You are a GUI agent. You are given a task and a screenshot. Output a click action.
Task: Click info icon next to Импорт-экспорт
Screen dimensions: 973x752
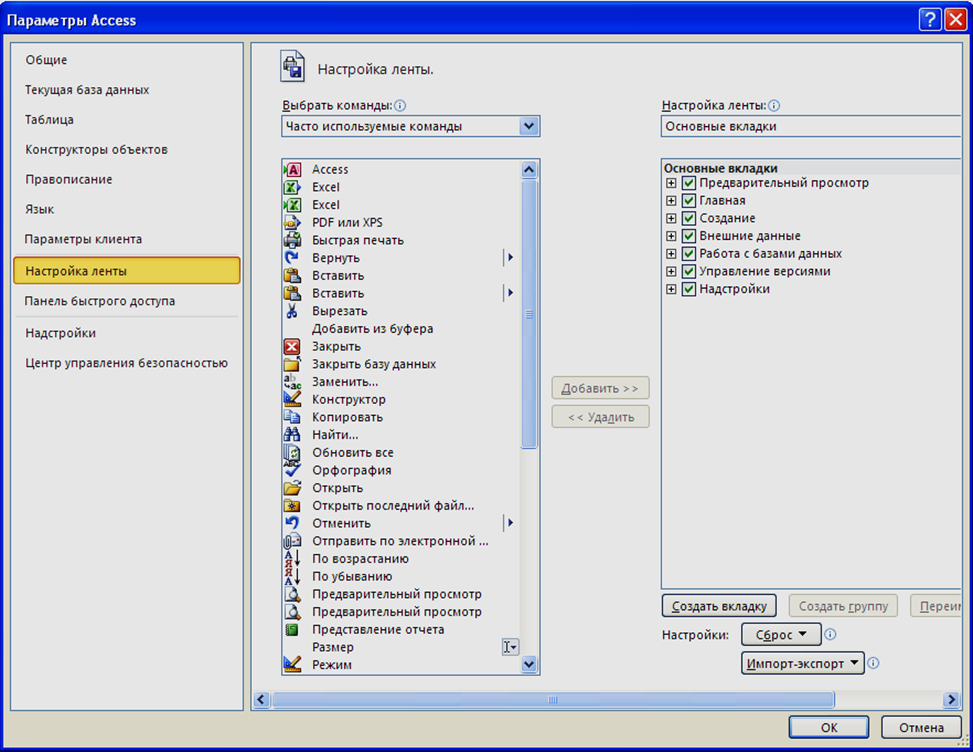[x=873, y=663]
